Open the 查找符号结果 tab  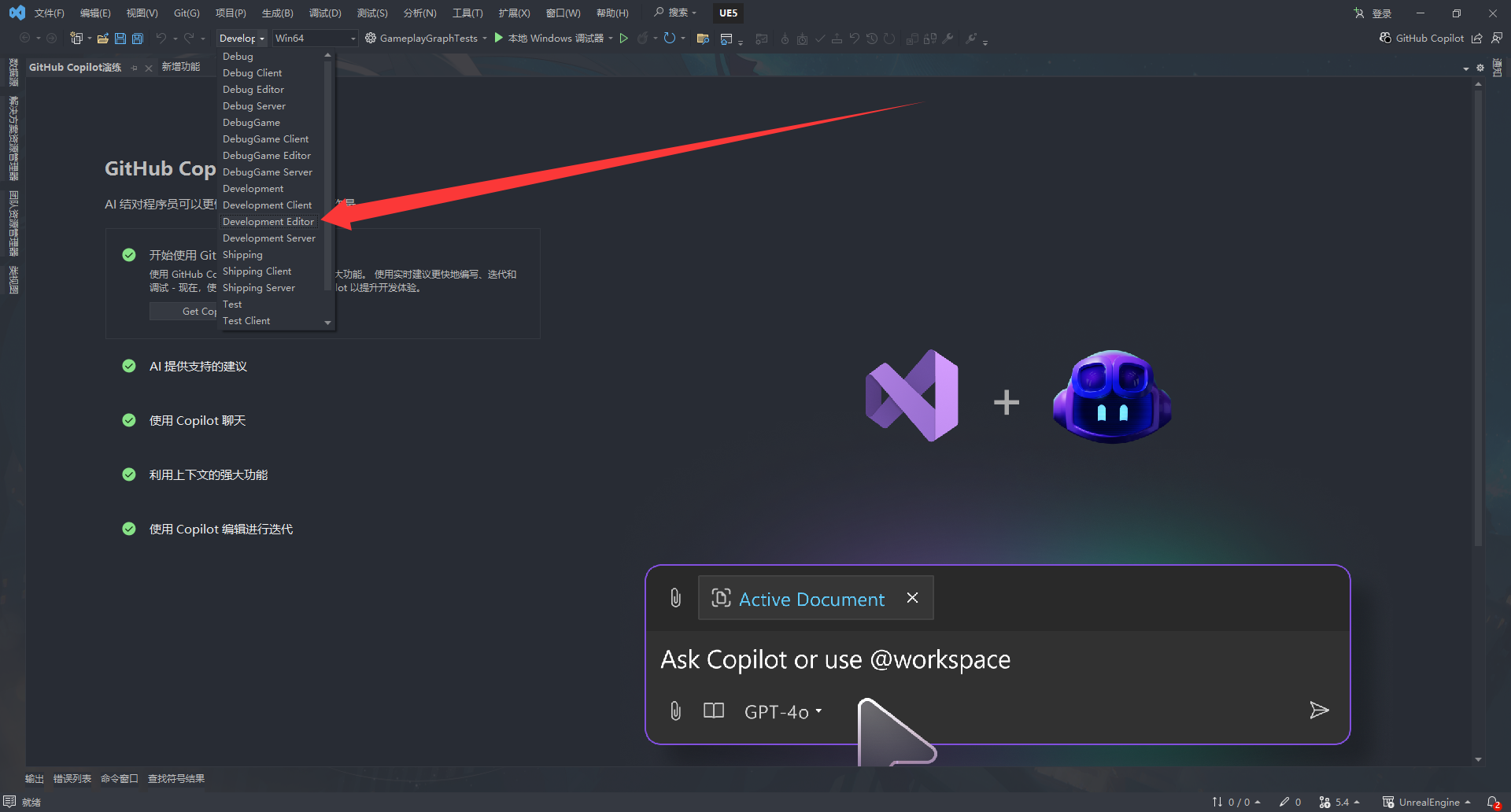pyautogui.click(x=176, y=778)
